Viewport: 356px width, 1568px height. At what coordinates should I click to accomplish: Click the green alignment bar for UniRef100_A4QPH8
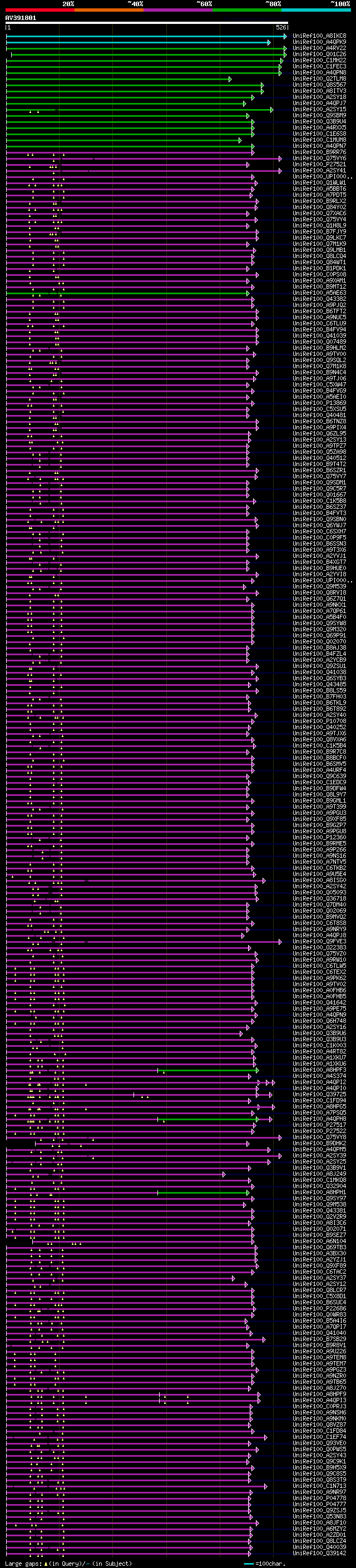coord(208,1119)
